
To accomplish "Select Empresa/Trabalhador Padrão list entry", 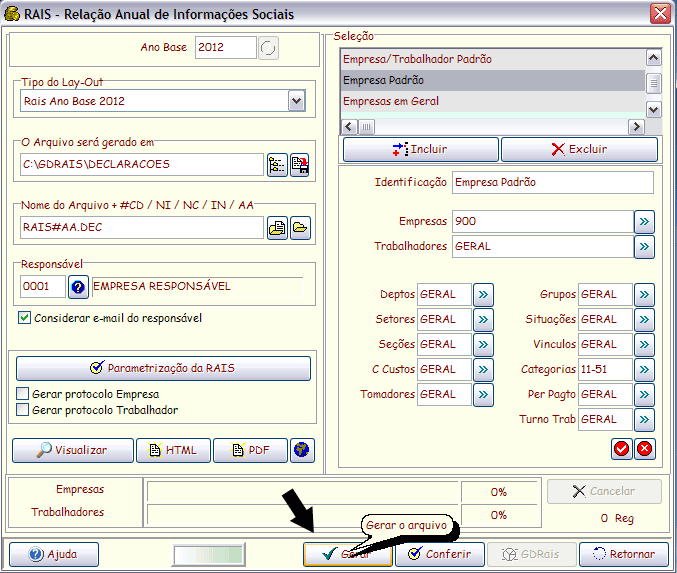I will coord(417,60).
